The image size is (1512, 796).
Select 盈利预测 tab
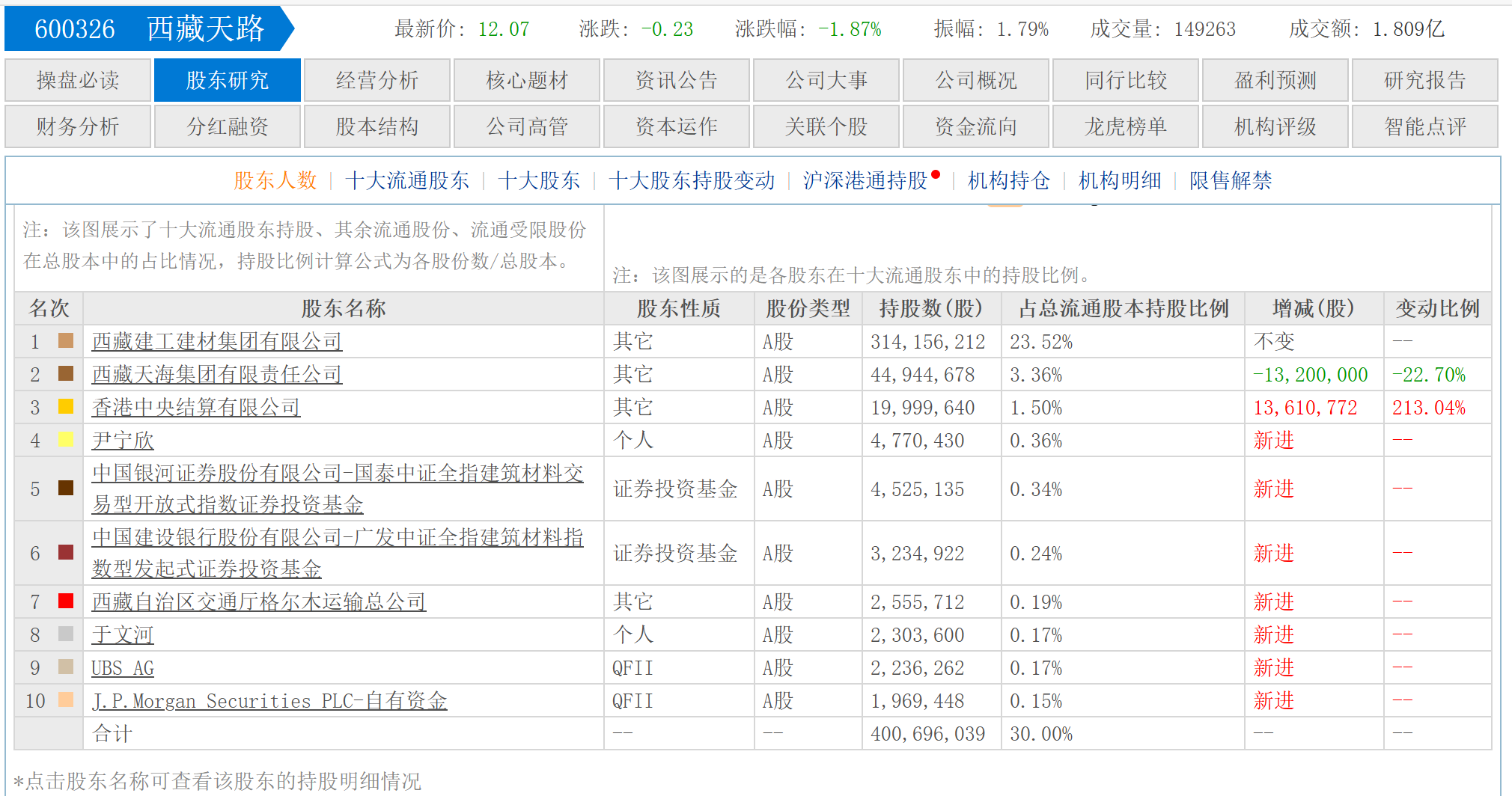tap(1275, 80)
